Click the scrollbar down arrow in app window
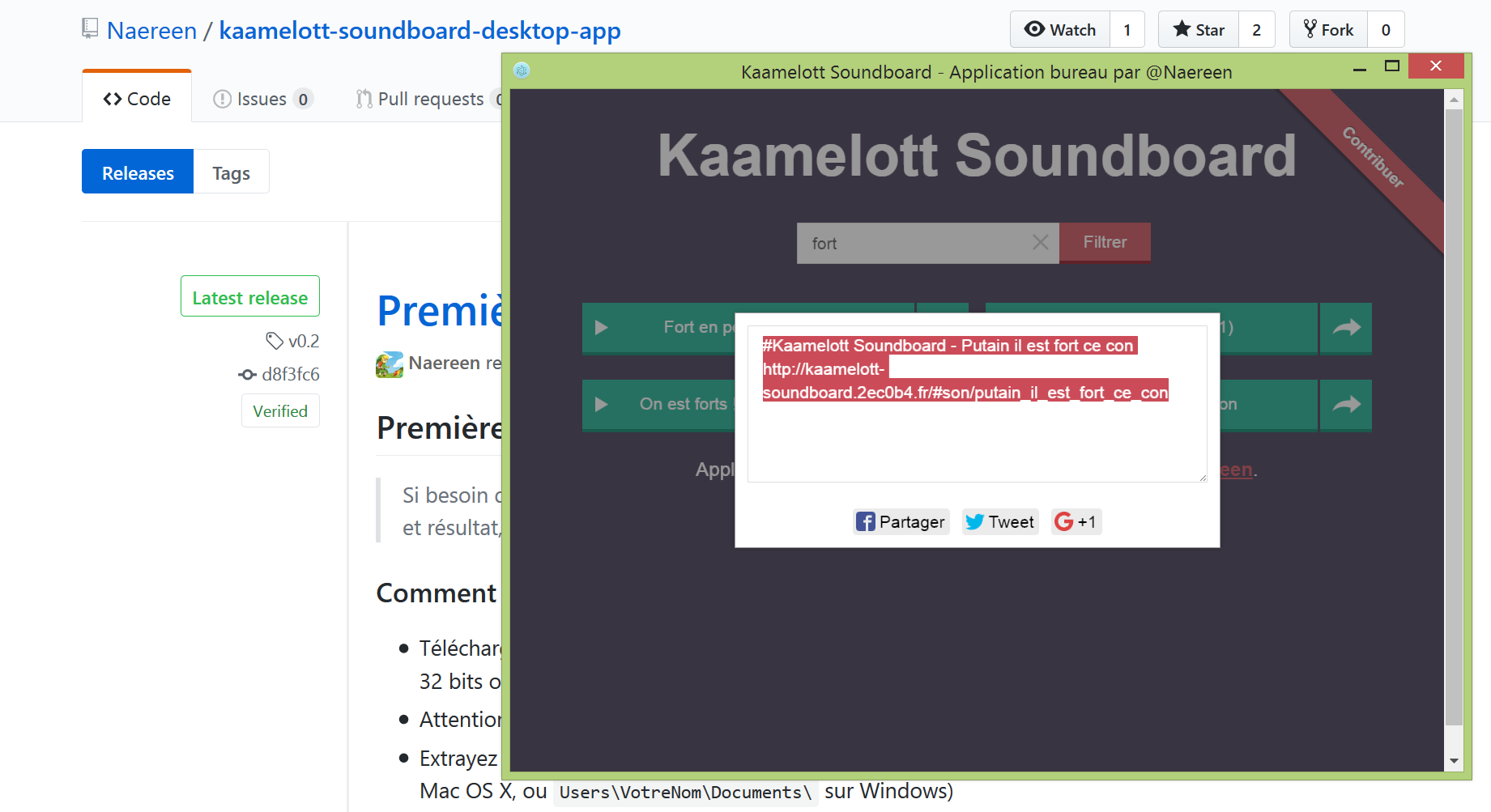Image resolution: width=1491 pixels, height=812 pixels. click(x=1455, y=761)
